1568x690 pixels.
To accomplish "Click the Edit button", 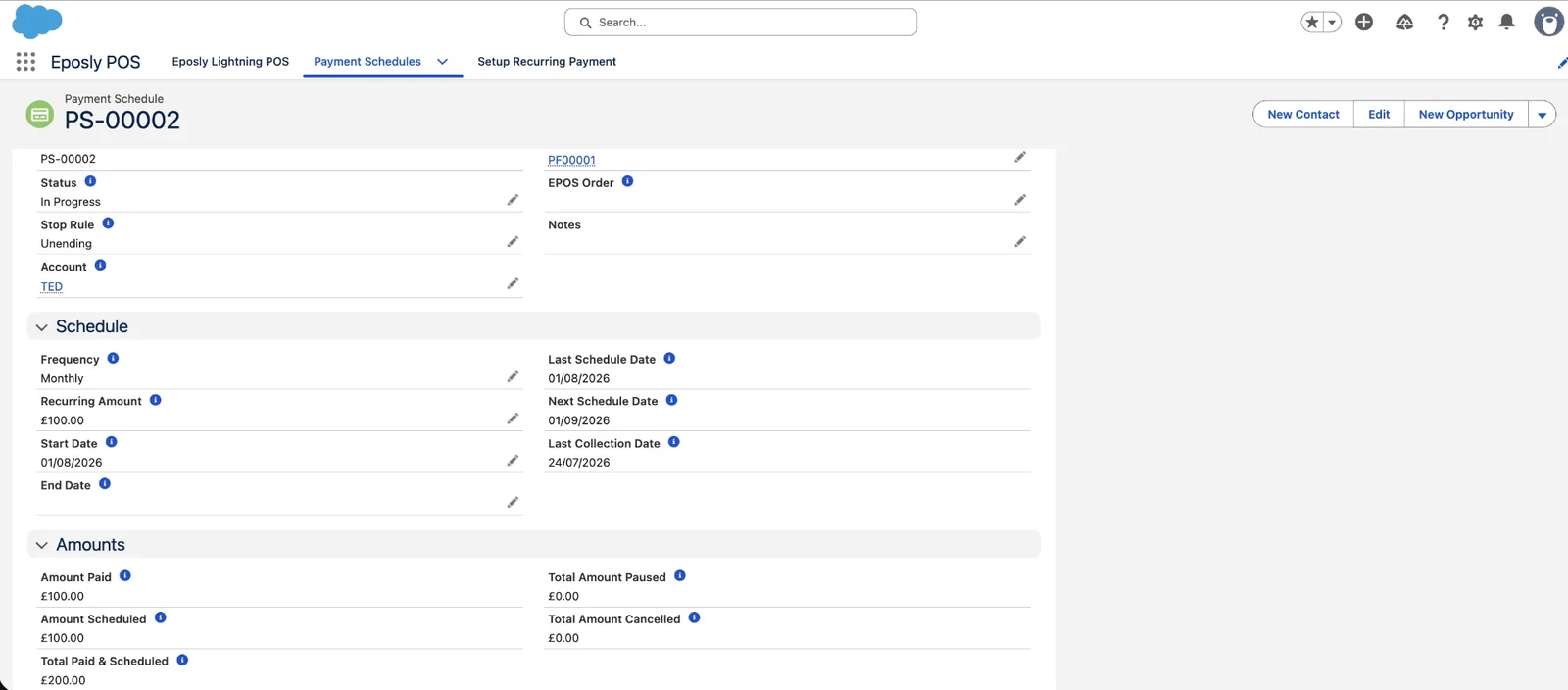I will [x=1379, y=115].
